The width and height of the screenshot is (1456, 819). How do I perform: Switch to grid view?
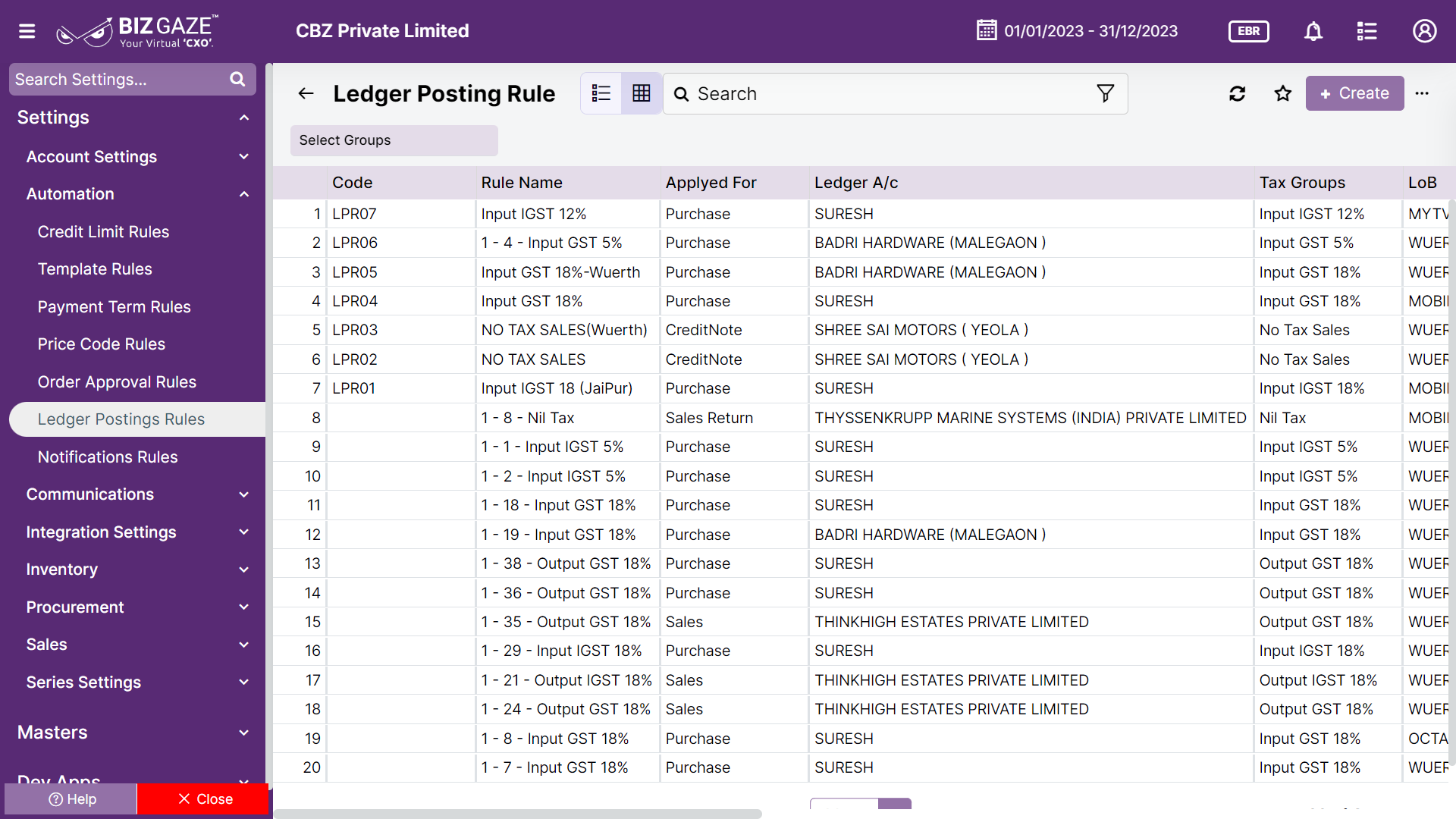pos(642,93)
